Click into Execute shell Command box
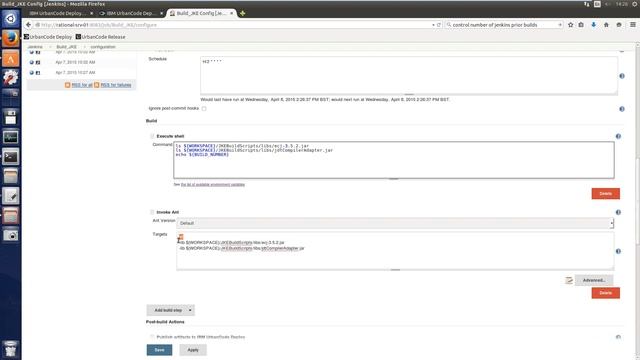Screen dimensions: 640x360 point(394,160)
